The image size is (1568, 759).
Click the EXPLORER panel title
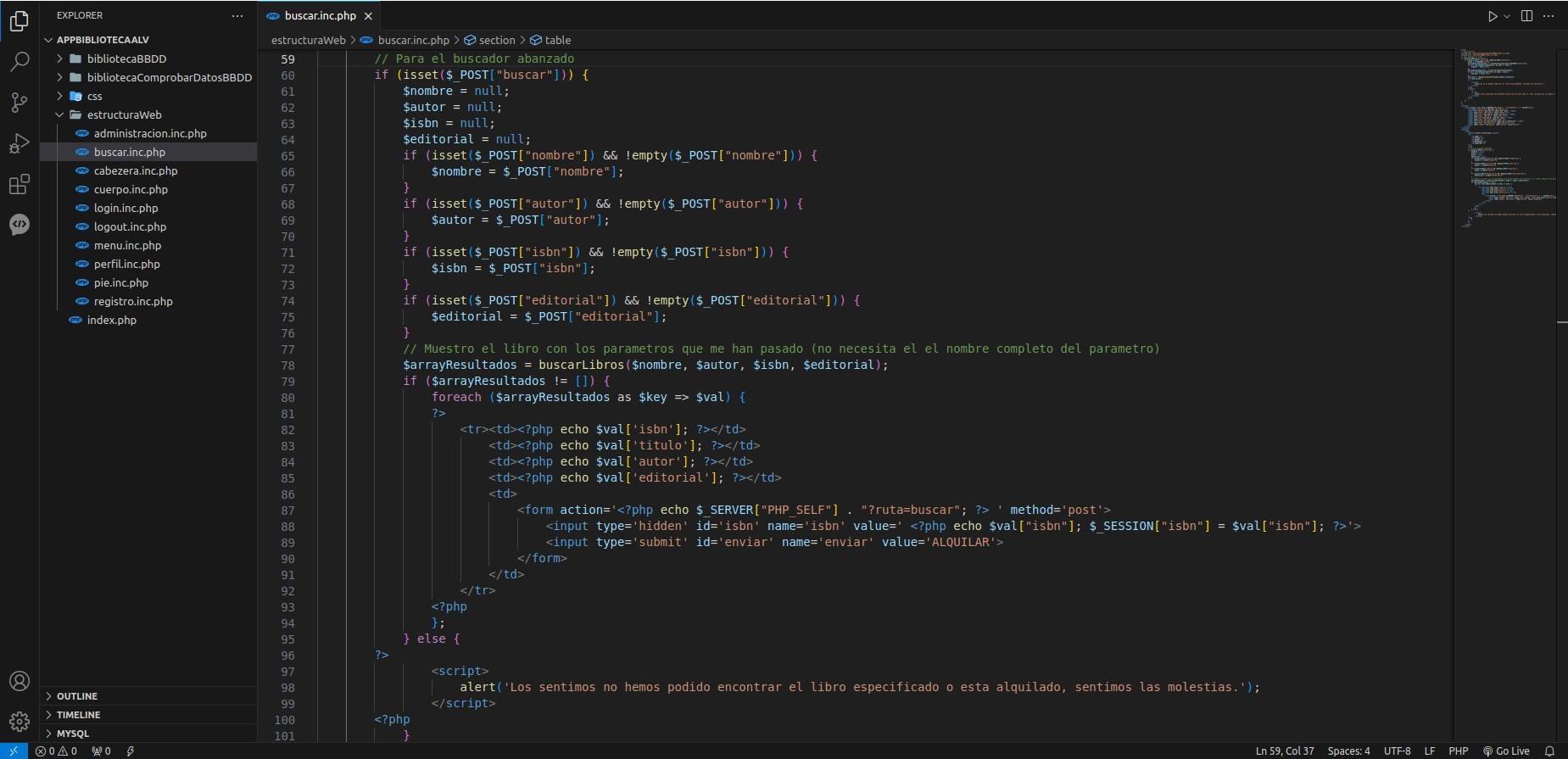coord(80,15)
